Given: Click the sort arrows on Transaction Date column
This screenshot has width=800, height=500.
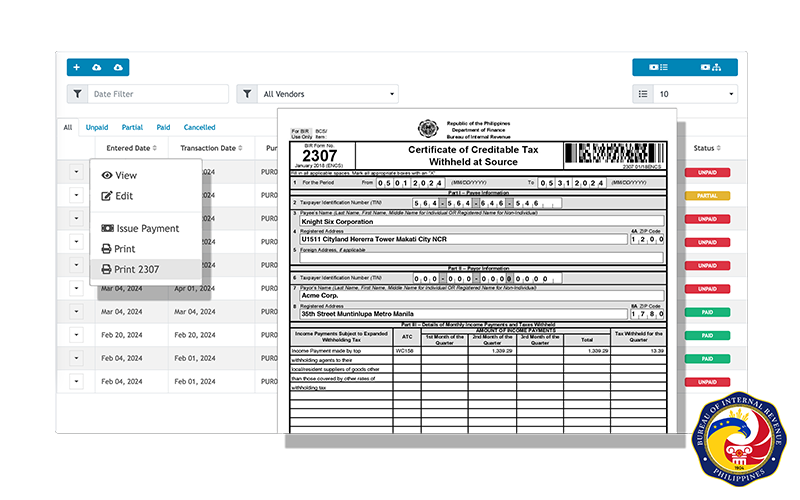Looking at the screenshot, I should click(240, 148).
